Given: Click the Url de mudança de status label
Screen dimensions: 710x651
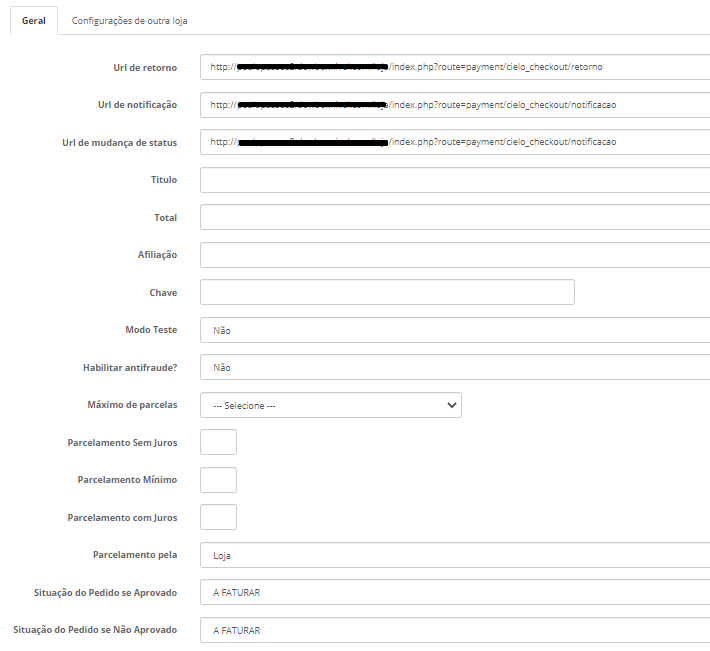Looking at the screenshot, I should coord(120,143).
